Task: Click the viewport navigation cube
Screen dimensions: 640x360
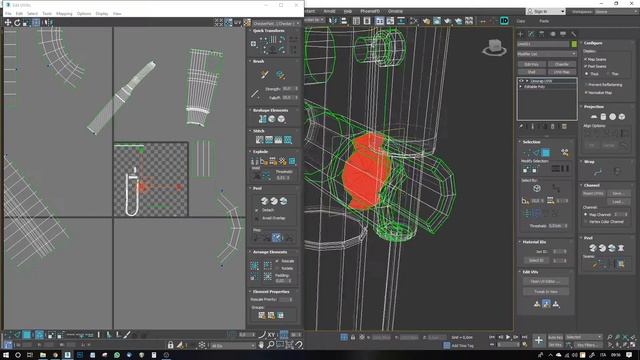Action: coord(495,47)
